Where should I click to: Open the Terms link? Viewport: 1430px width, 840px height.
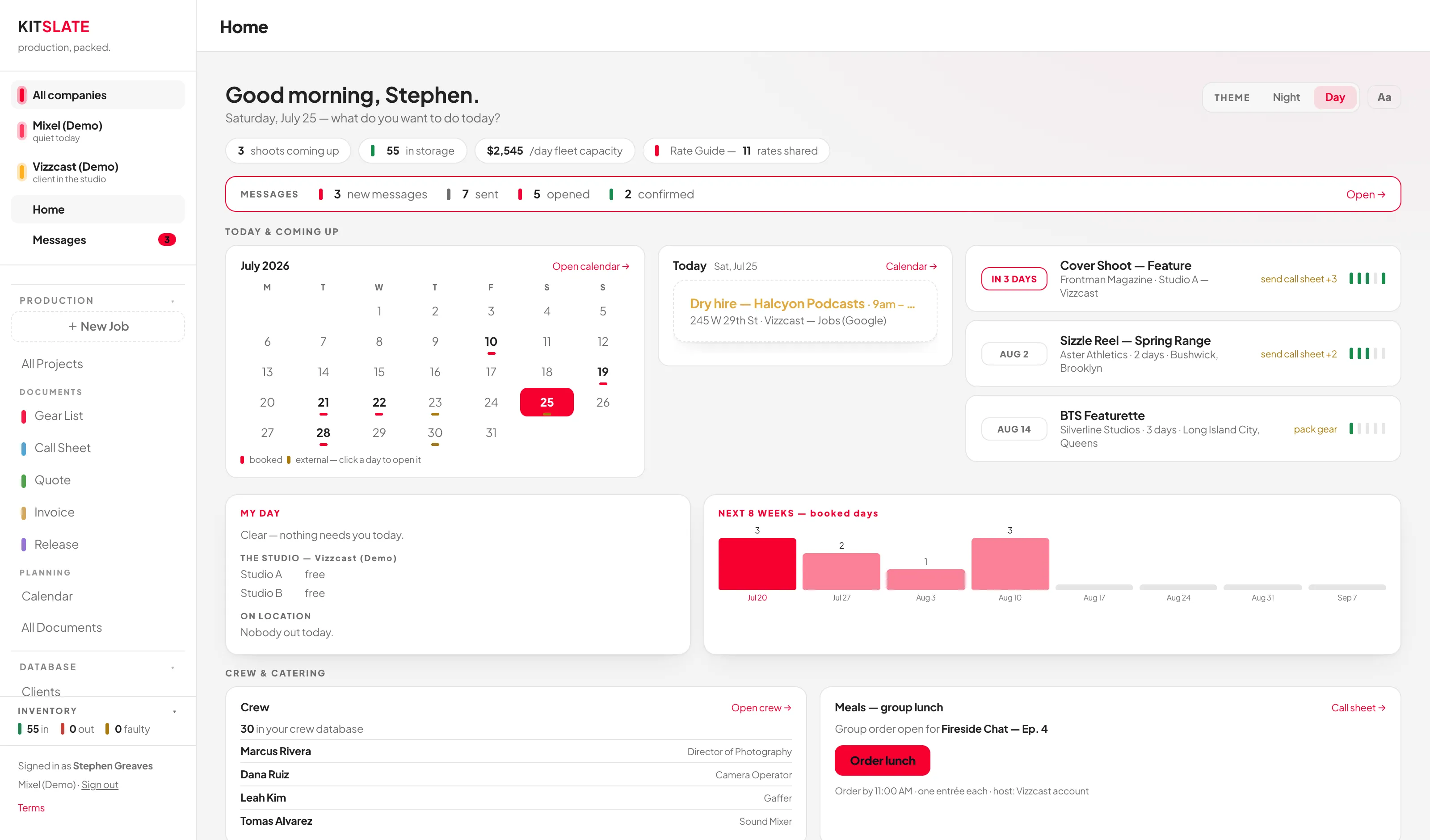[x=31, y=808]
